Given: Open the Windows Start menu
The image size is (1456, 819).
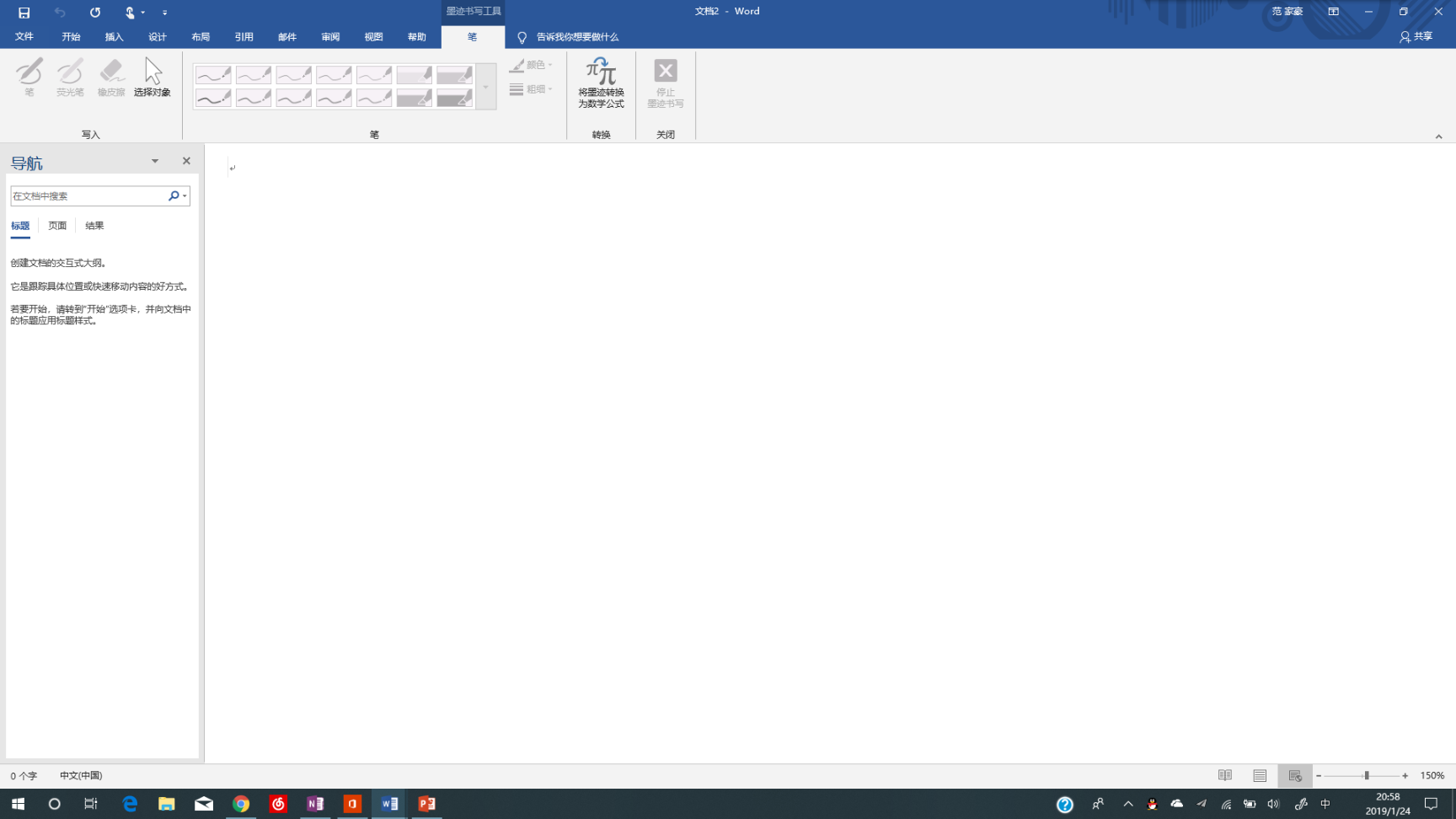Looking at the screenshot, I should (x=18, y=804).
